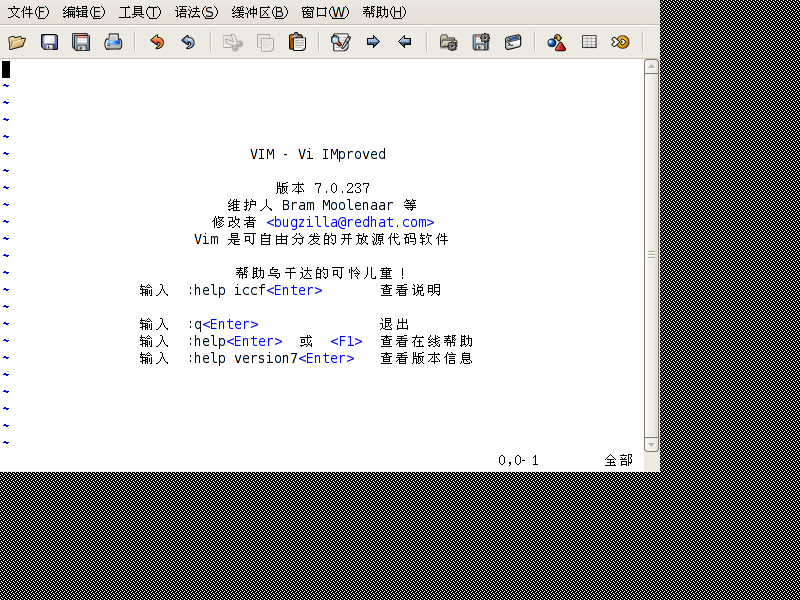Click the vertical scrollbar thumb
This screenshot has height=600, width=800.
click(x=652, y=255)
